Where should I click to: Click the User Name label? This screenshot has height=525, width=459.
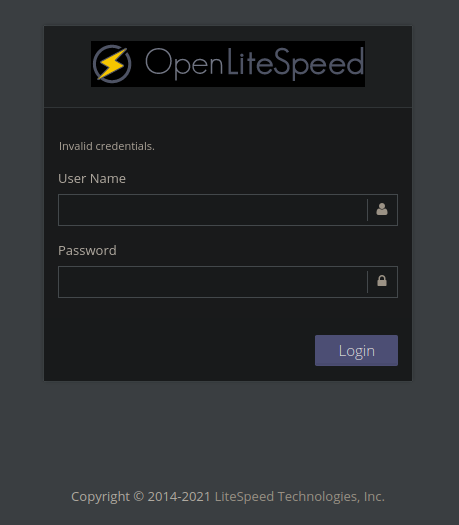92,178
